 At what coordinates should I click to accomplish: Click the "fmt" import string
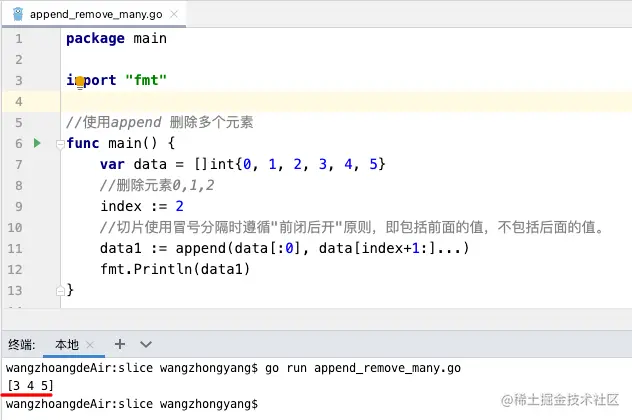coord(145,80)
